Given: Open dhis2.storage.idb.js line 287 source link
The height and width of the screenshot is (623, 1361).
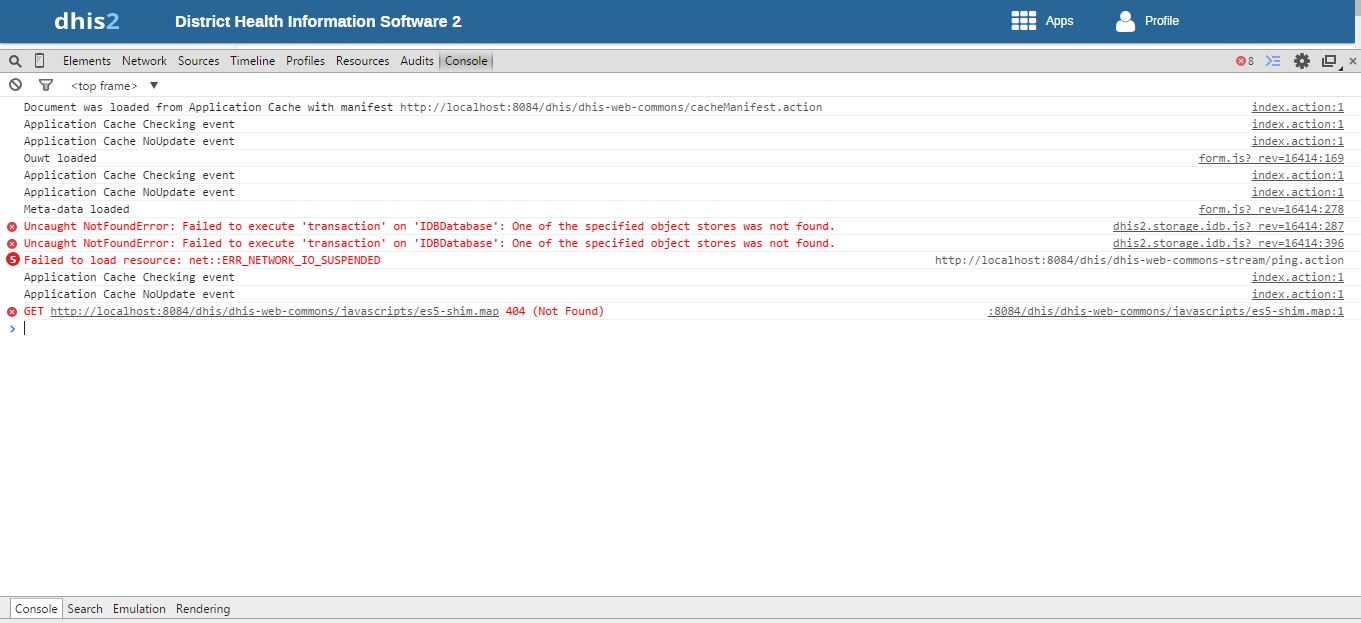Looking at the screenshot, I should pyautogui.click(x=1228, y=226).
